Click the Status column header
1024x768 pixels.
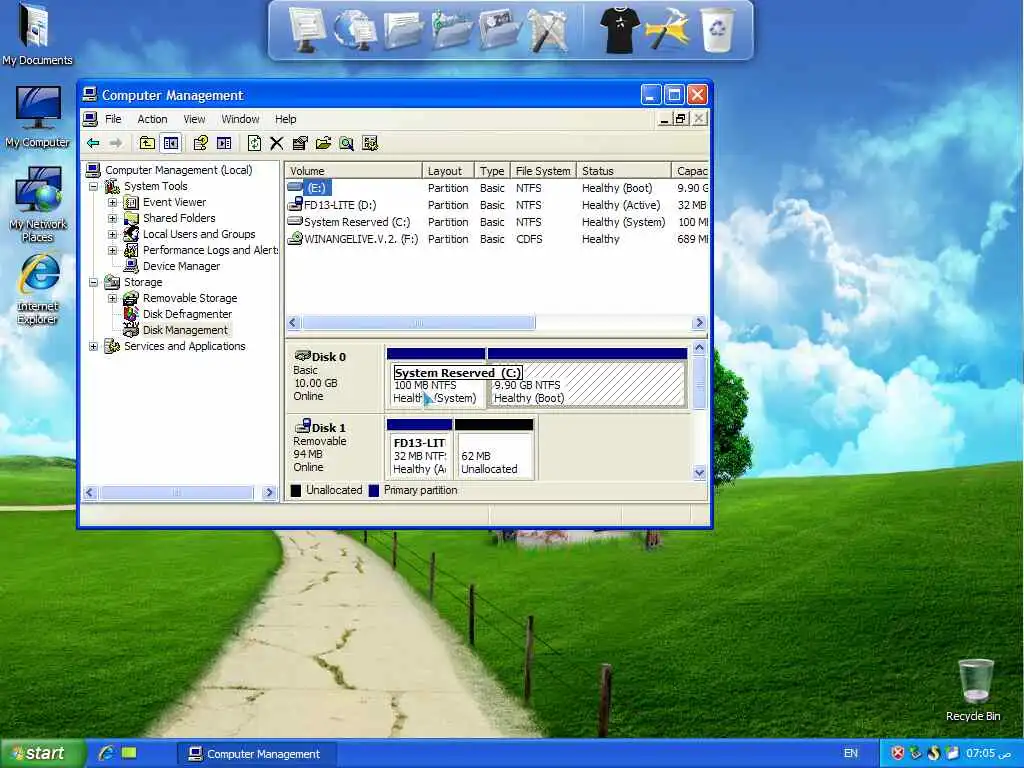624,170
